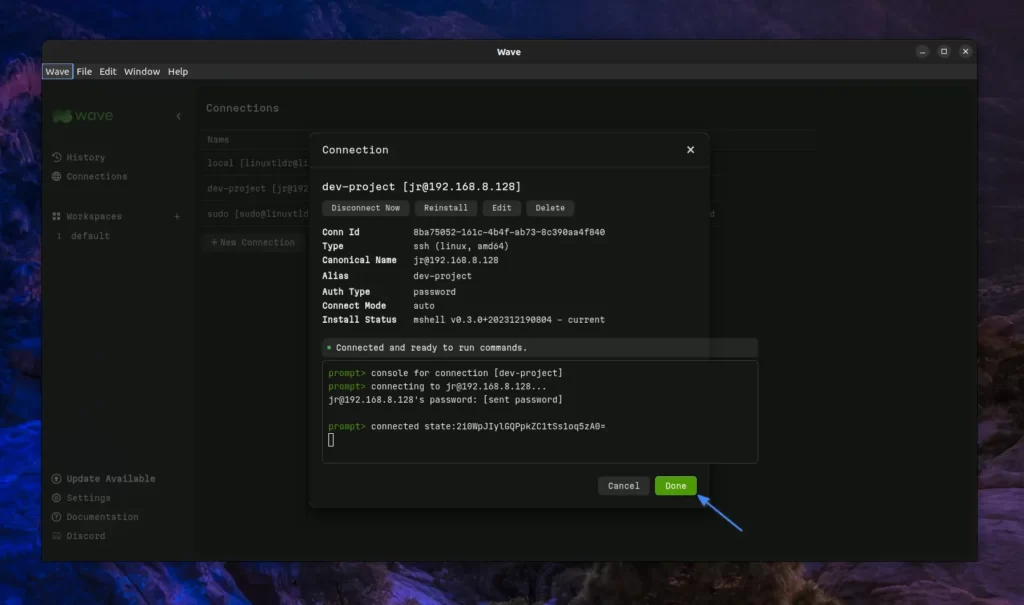Close the Connection dialog with X

coord(690,150)
